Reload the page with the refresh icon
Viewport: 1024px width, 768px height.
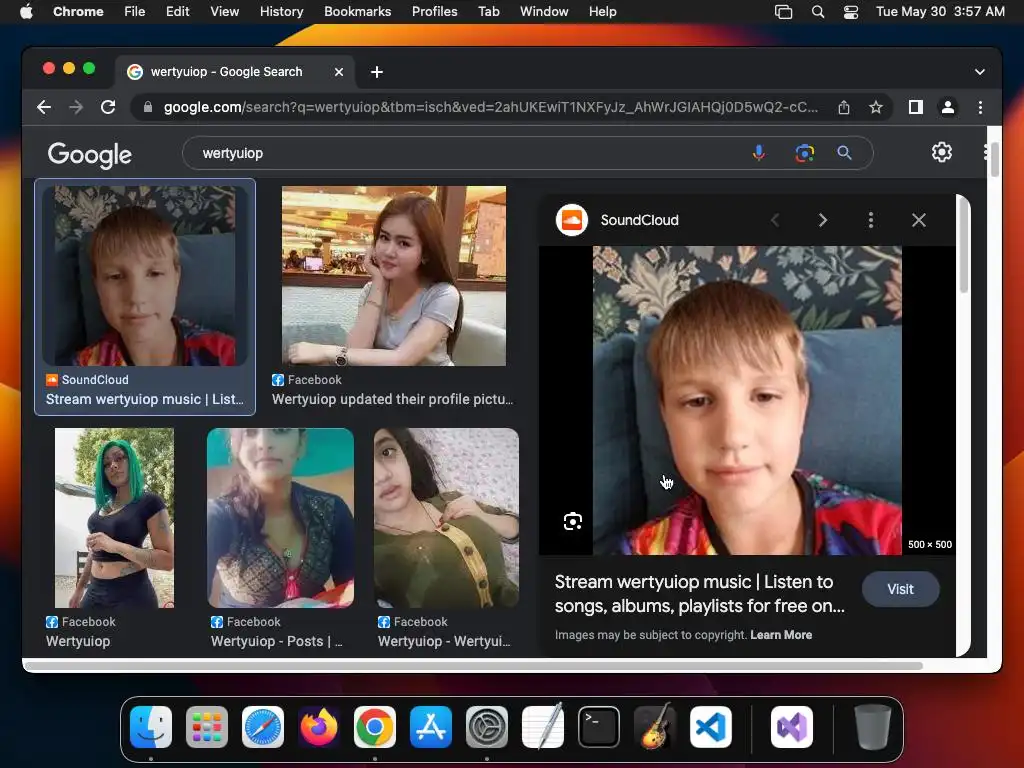click(108, 107)
